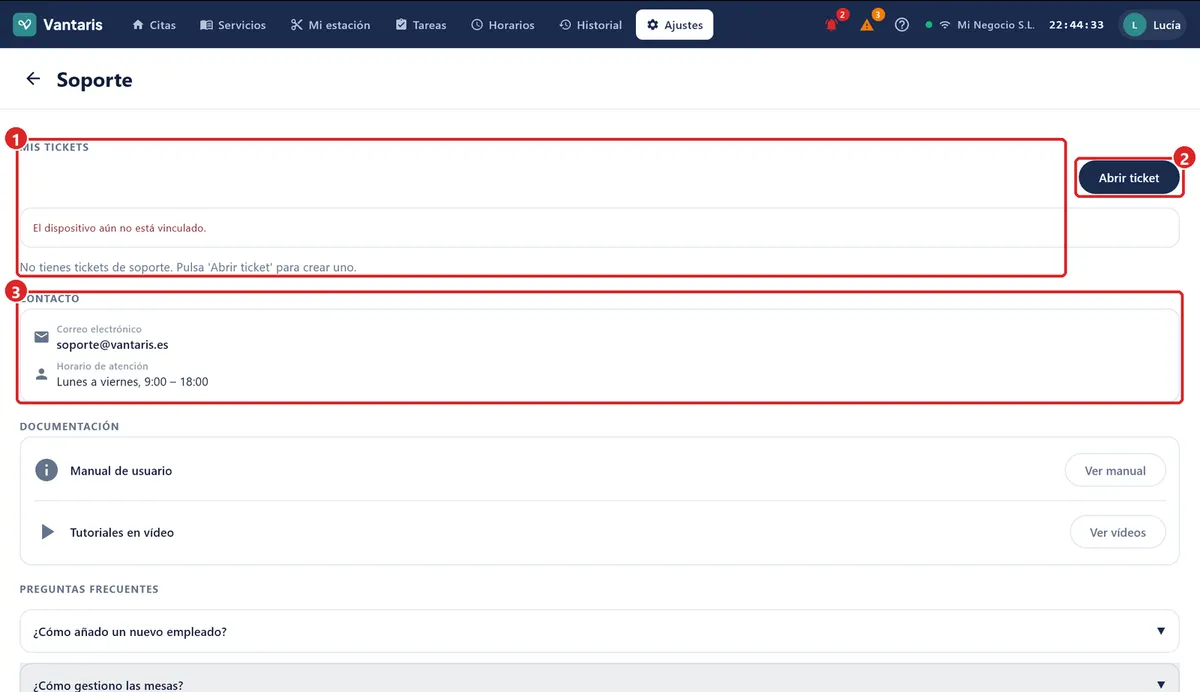
Task: Click the clock showing 22:44:33
Action: point(1077,25)
